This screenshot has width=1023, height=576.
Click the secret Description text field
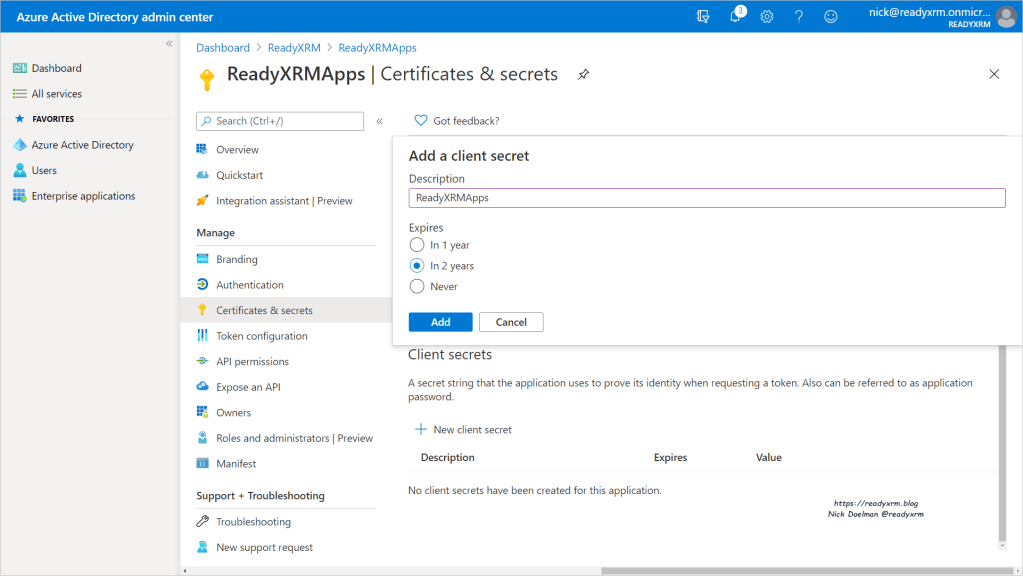(x=706, y=198)
